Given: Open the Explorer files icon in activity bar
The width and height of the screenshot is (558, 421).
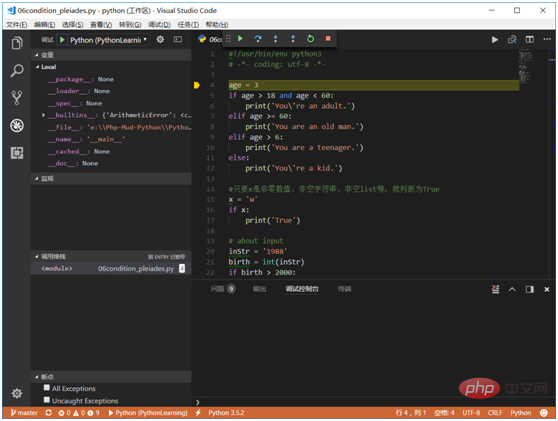Looking at the screenshot, I should click(x=17, y=43).
